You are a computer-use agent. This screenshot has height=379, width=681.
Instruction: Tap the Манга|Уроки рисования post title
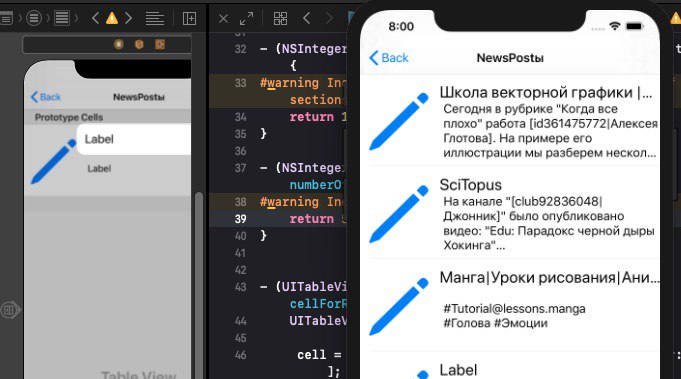click(549, 277)
